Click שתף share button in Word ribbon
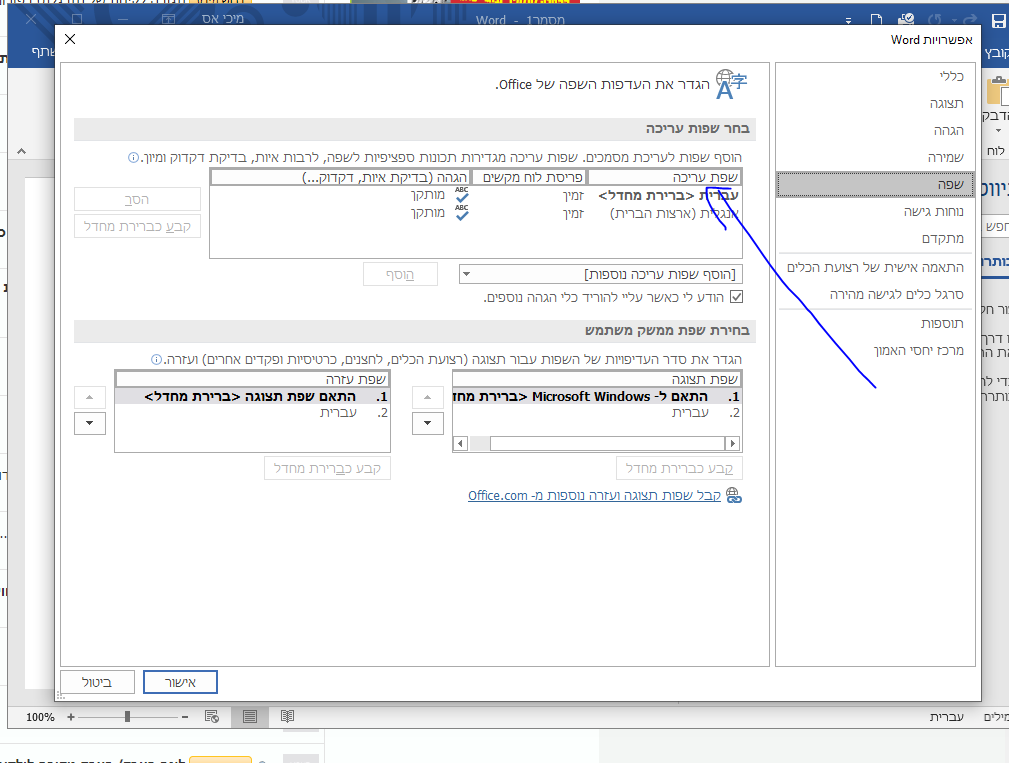This screenshot has width=1009, height=763. pos(44,51)
